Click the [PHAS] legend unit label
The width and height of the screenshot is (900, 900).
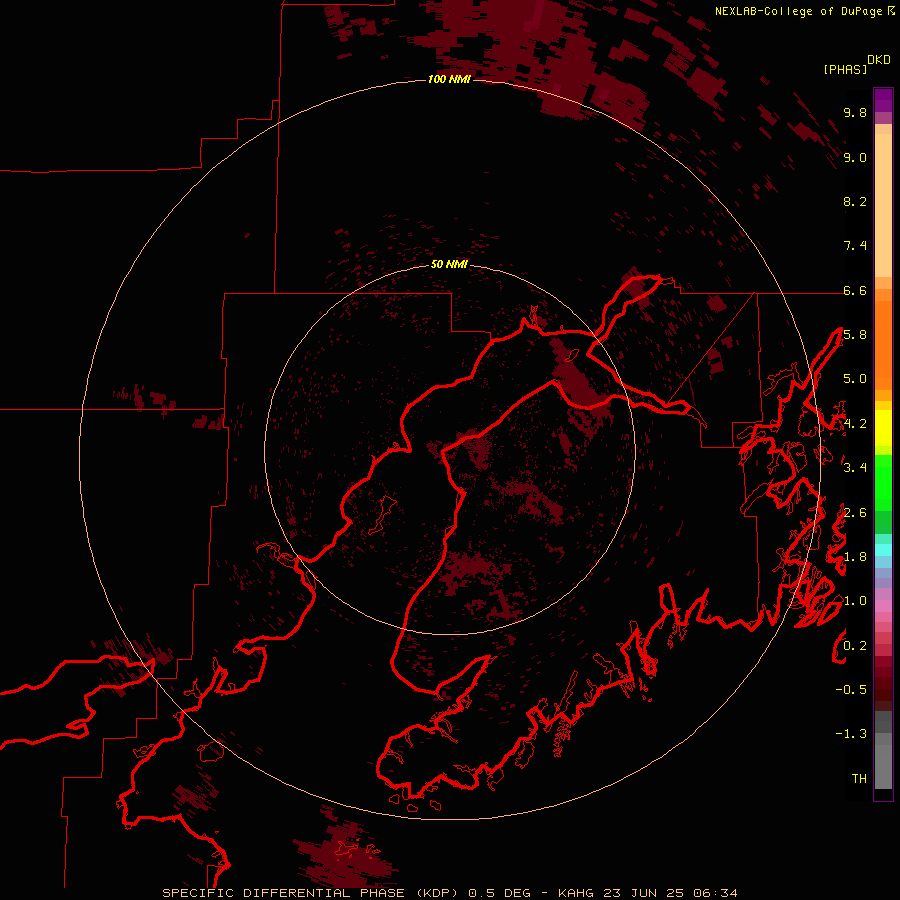tap(845, 69)
